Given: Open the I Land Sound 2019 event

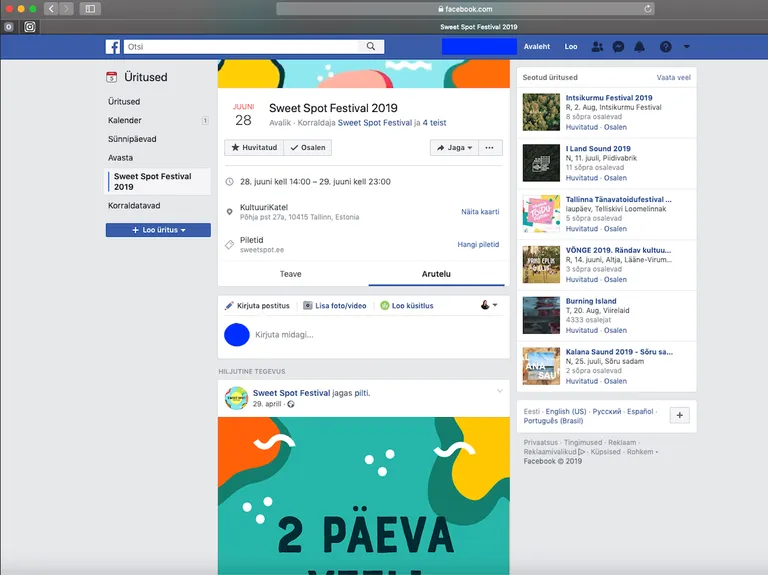Looking at the screenshot, I should 598,148.
